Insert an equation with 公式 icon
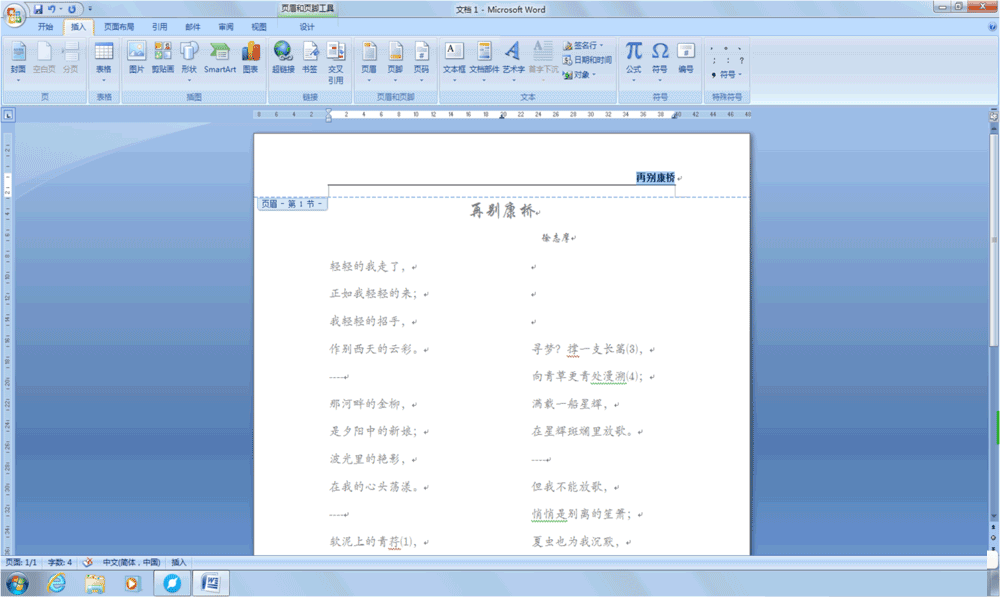 (633, 61)
